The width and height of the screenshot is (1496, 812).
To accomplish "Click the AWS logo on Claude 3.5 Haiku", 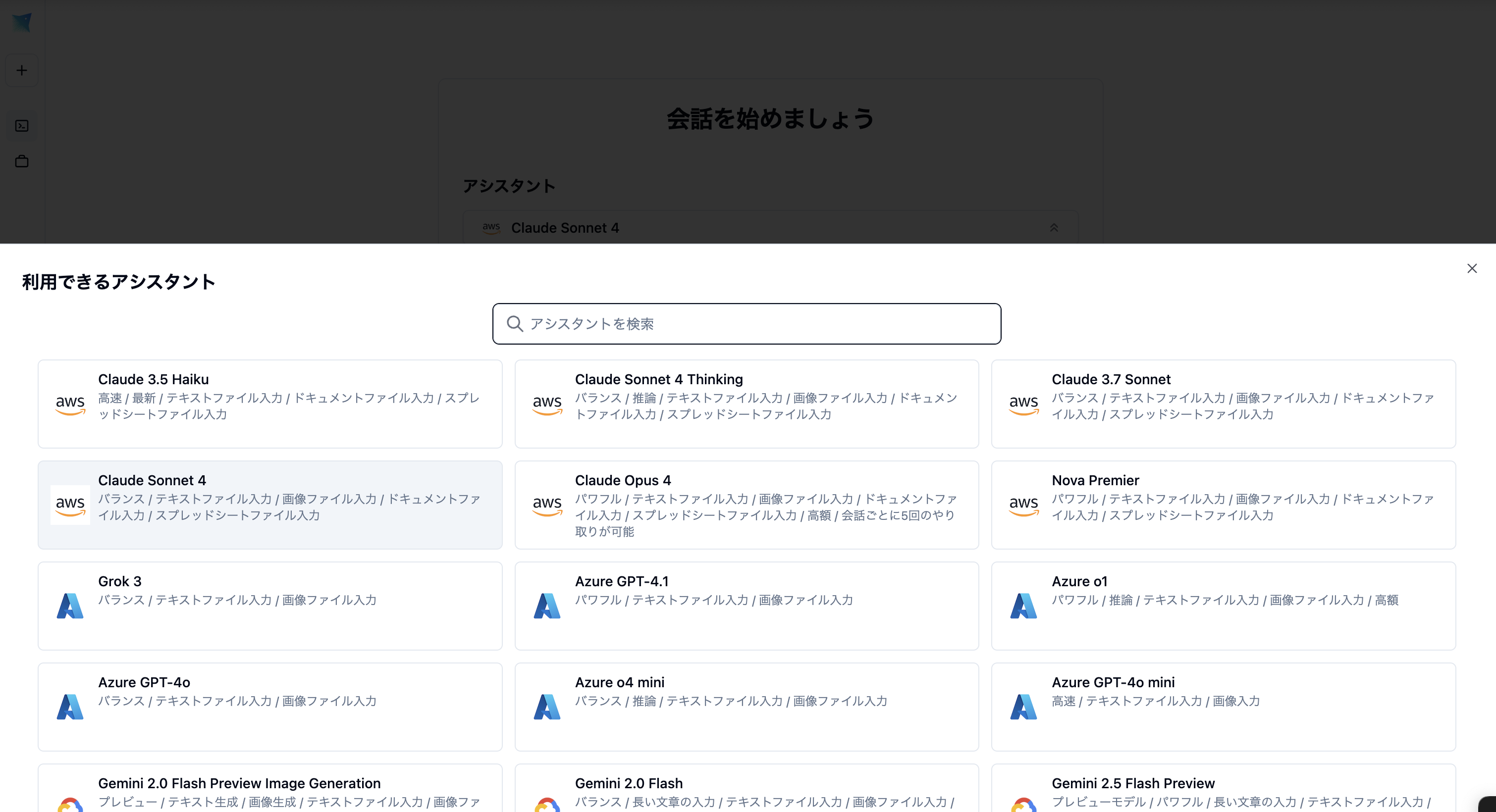I will [x=70, y=404].
